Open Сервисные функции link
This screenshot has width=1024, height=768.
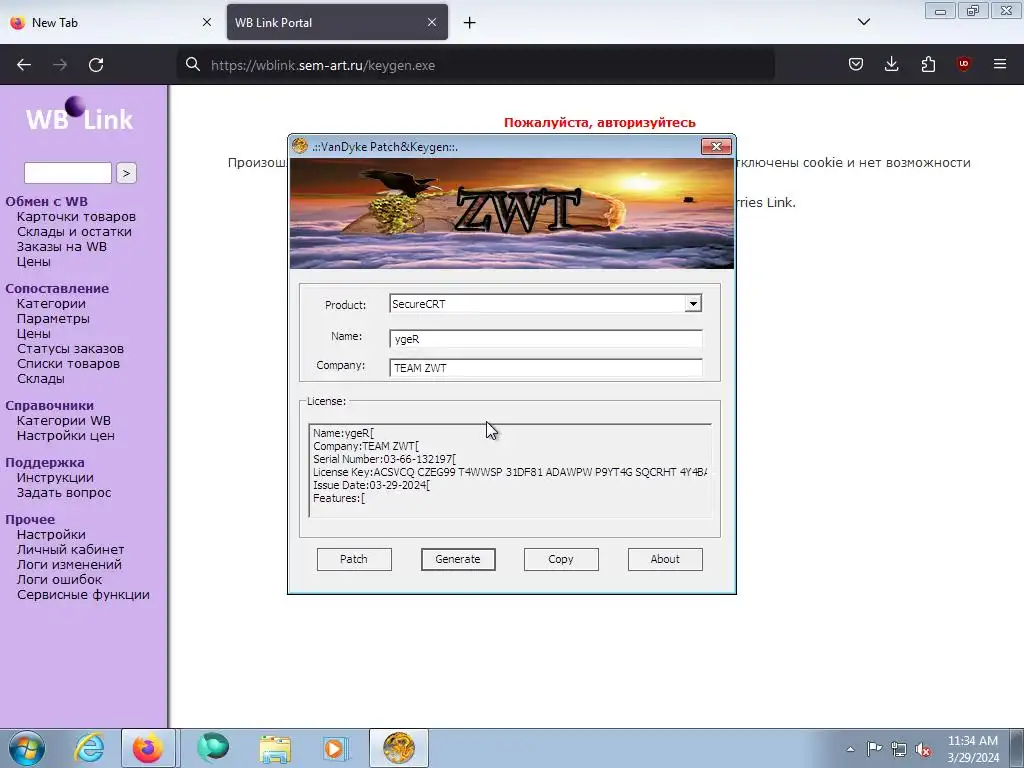tap(84, 595)
